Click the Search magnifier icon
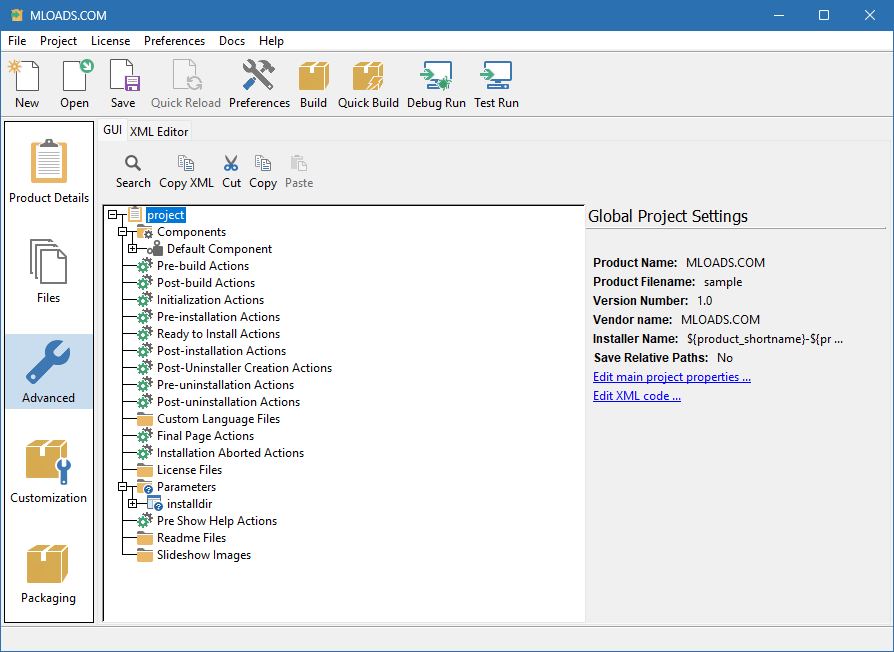 click(133, 164)
